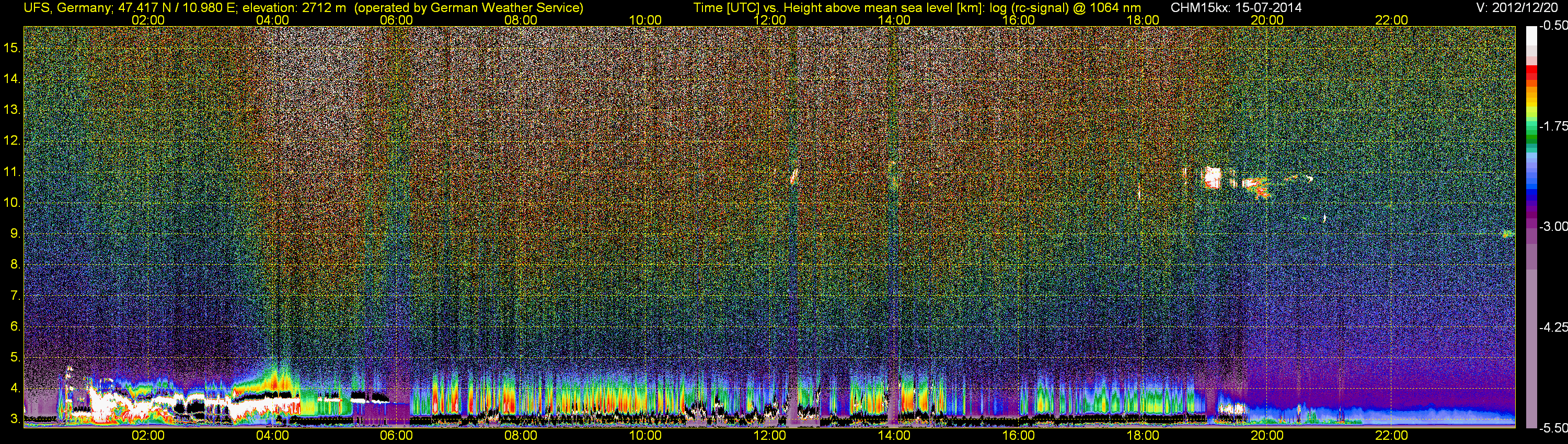The image size is (1568, 444).
Task: Select "18:00" on the bottom time axis
Action: 1143,436
